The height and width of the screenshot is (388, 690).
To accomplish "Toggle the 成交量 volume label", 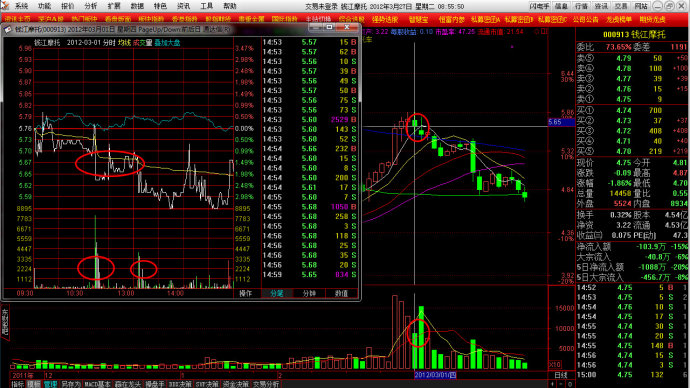I will (x=143, y=43).
